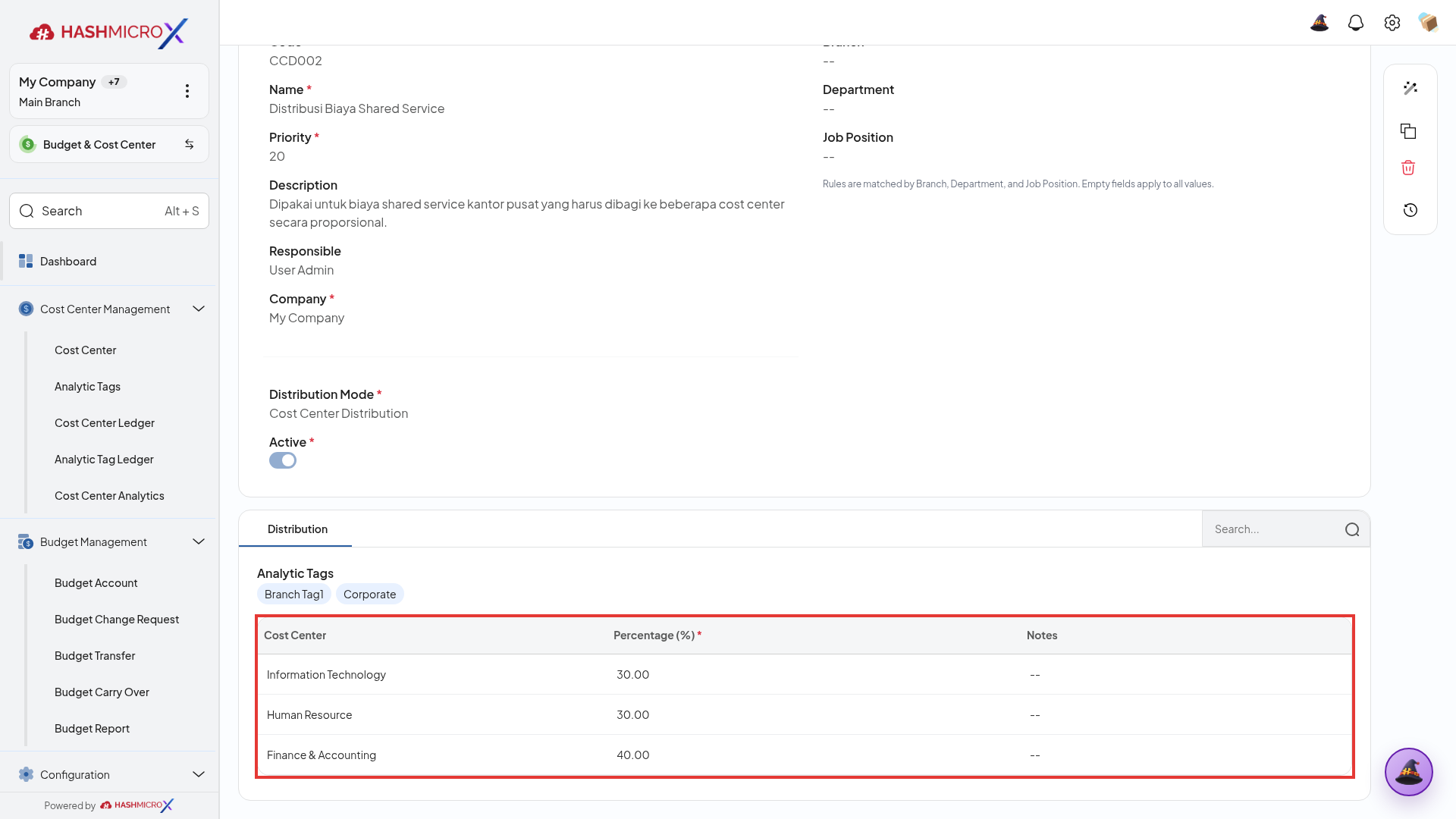Open the Cost Center menu item
Screen dimensions: 1456x819
[86, 350]
